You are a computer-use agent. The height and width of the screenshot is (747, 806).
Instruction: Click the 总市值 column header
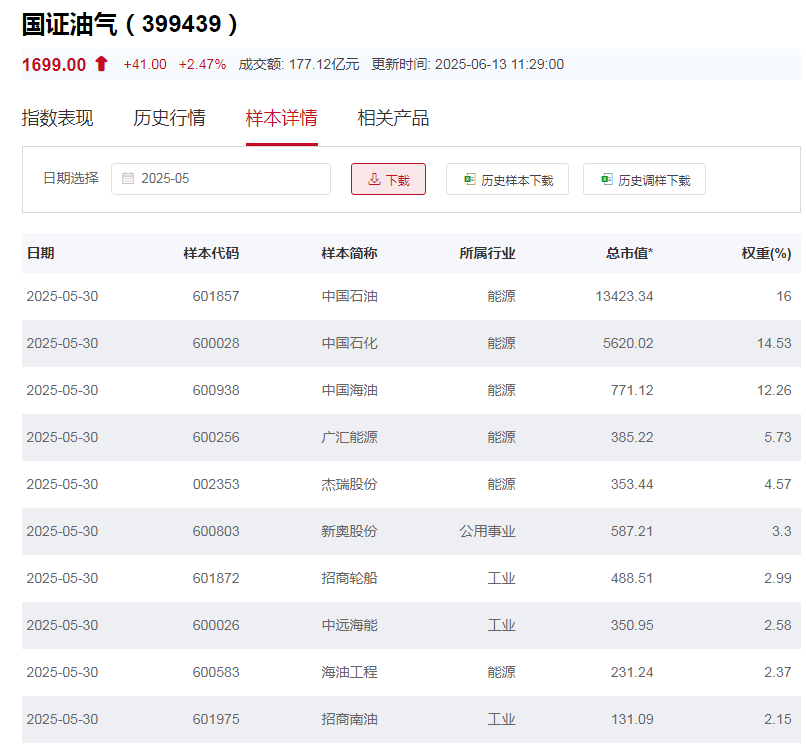[629, 253]
